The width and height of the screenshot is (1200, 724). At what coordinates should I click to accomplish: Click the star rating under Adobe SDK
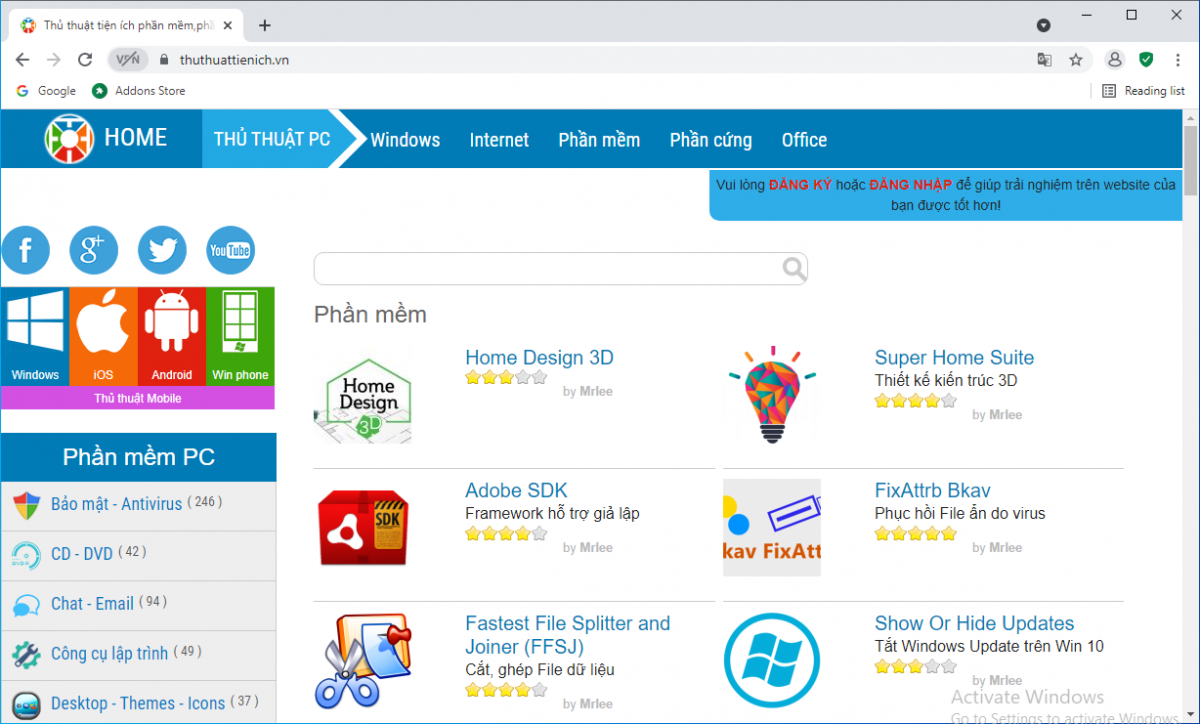(505, 534)
